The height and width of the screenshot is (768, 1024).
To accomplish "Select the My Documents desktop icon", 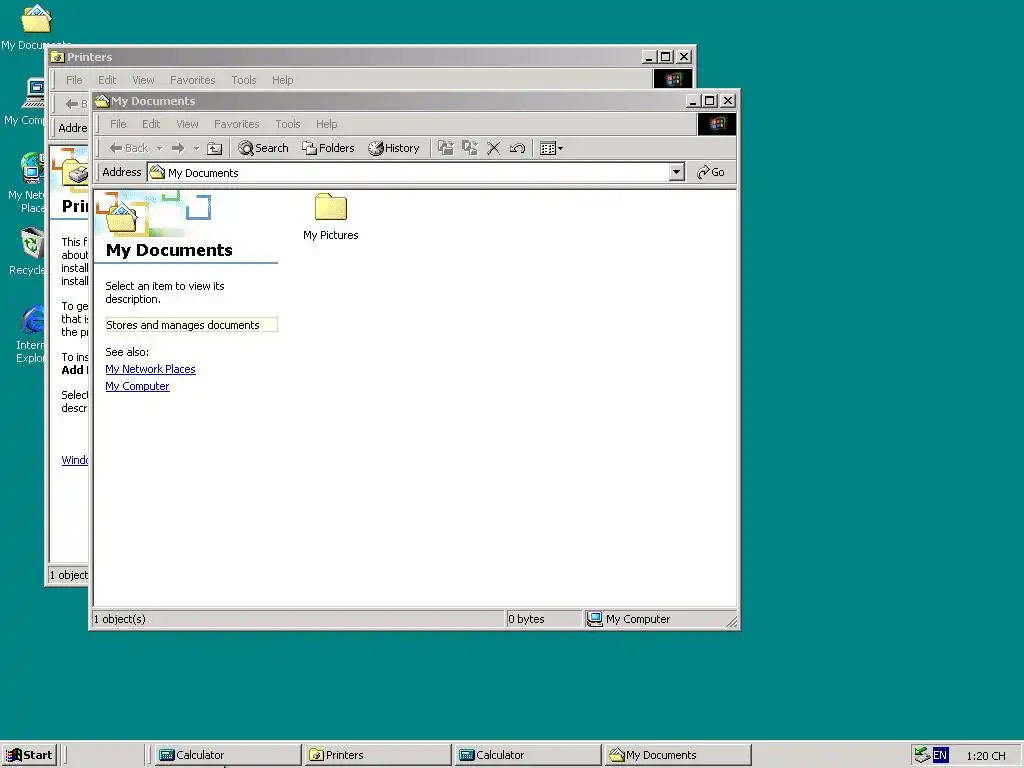I will coord(36,27).
